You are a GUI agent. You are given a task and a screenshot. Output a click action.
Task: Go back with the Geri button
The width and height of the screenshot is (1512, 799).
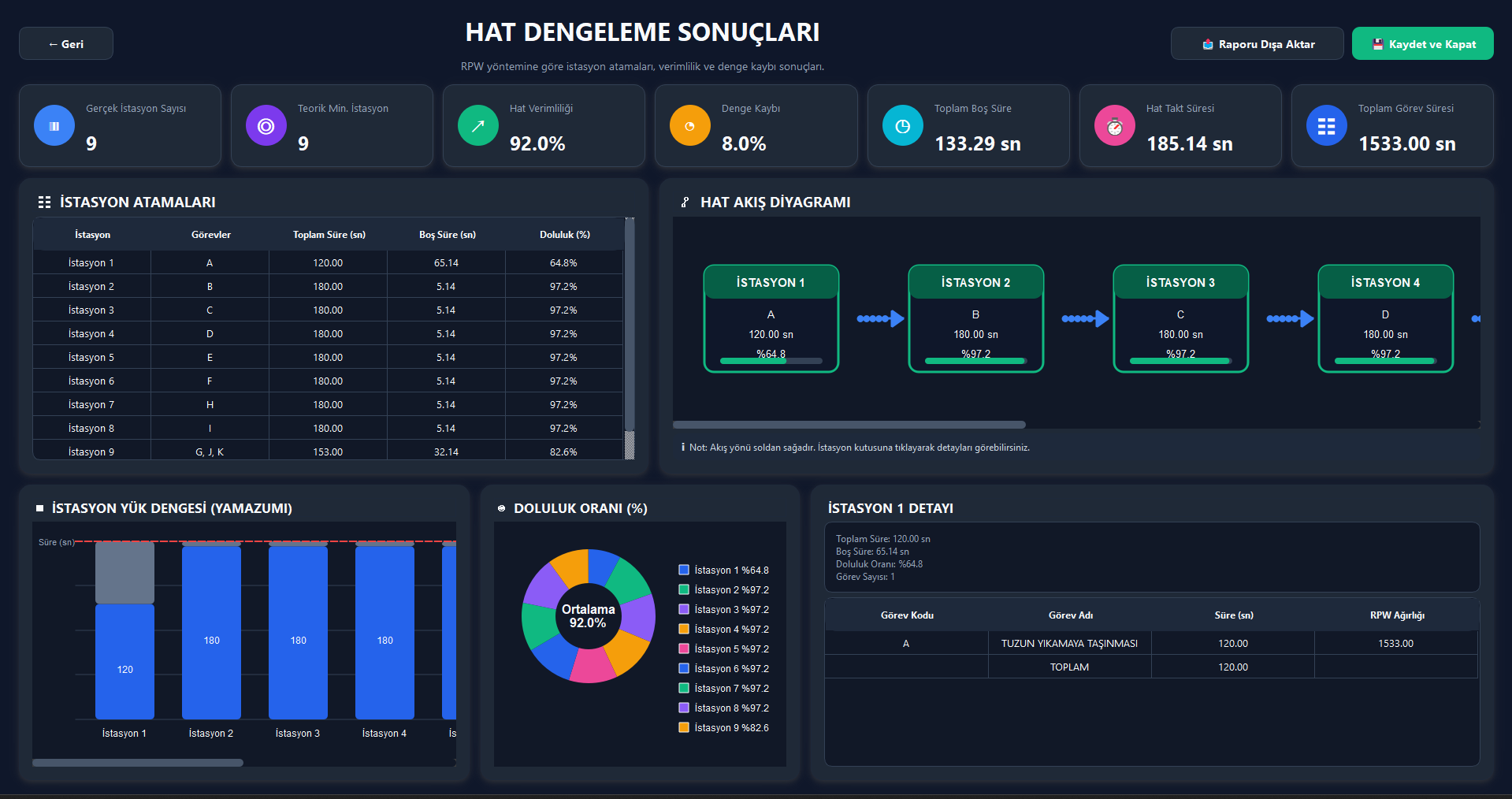pyautogui.click(x=66, y=43)
